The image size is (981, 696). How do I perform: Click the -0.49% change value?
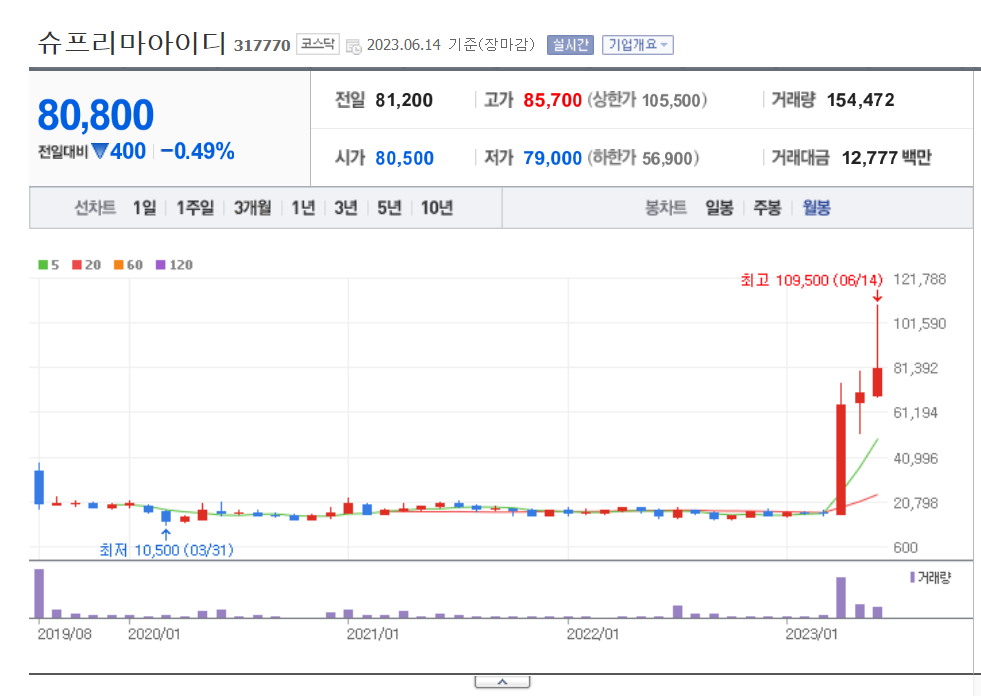[198, 151]
